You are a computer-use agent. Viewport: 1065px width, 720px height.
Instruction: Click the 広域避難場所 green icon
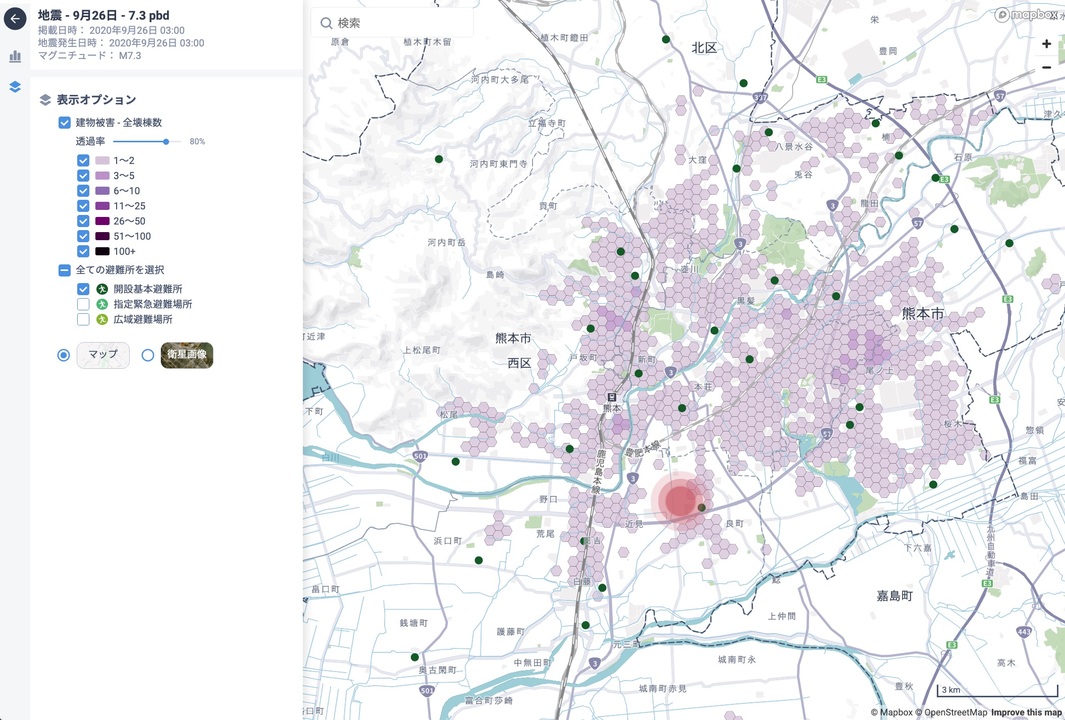[101, 320]
